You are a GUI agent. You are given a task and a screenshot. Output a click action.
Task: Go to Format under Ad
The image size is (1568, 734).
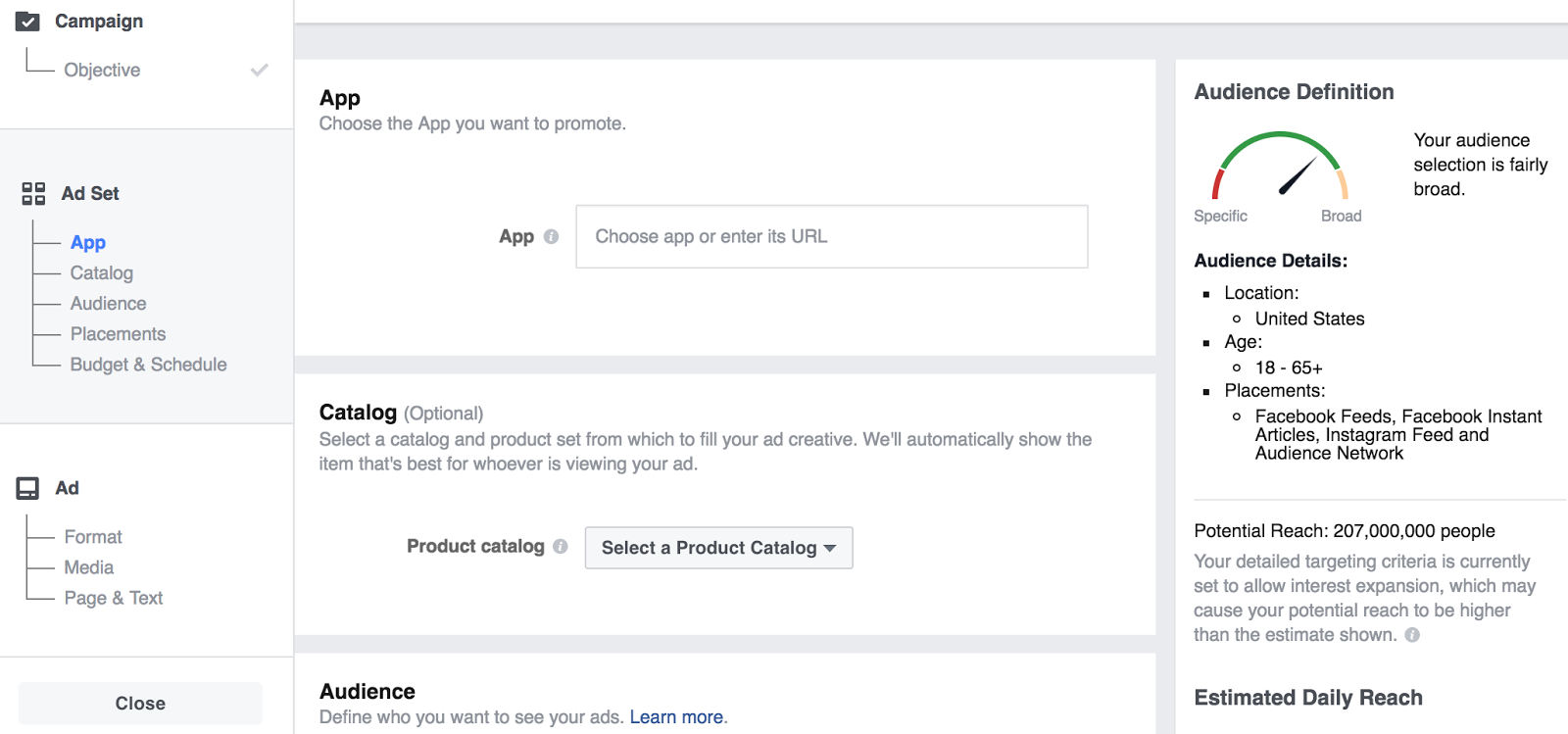click(93, 537)
